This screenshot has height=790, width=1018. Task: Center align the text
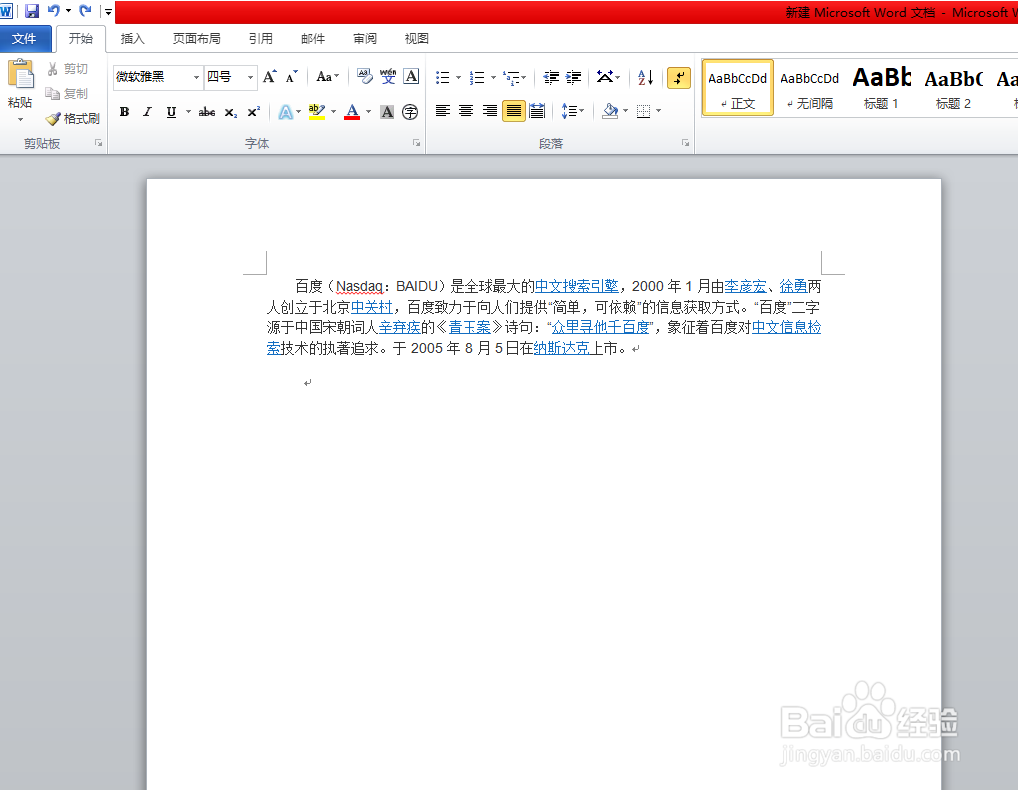click(x=466, y=111)
